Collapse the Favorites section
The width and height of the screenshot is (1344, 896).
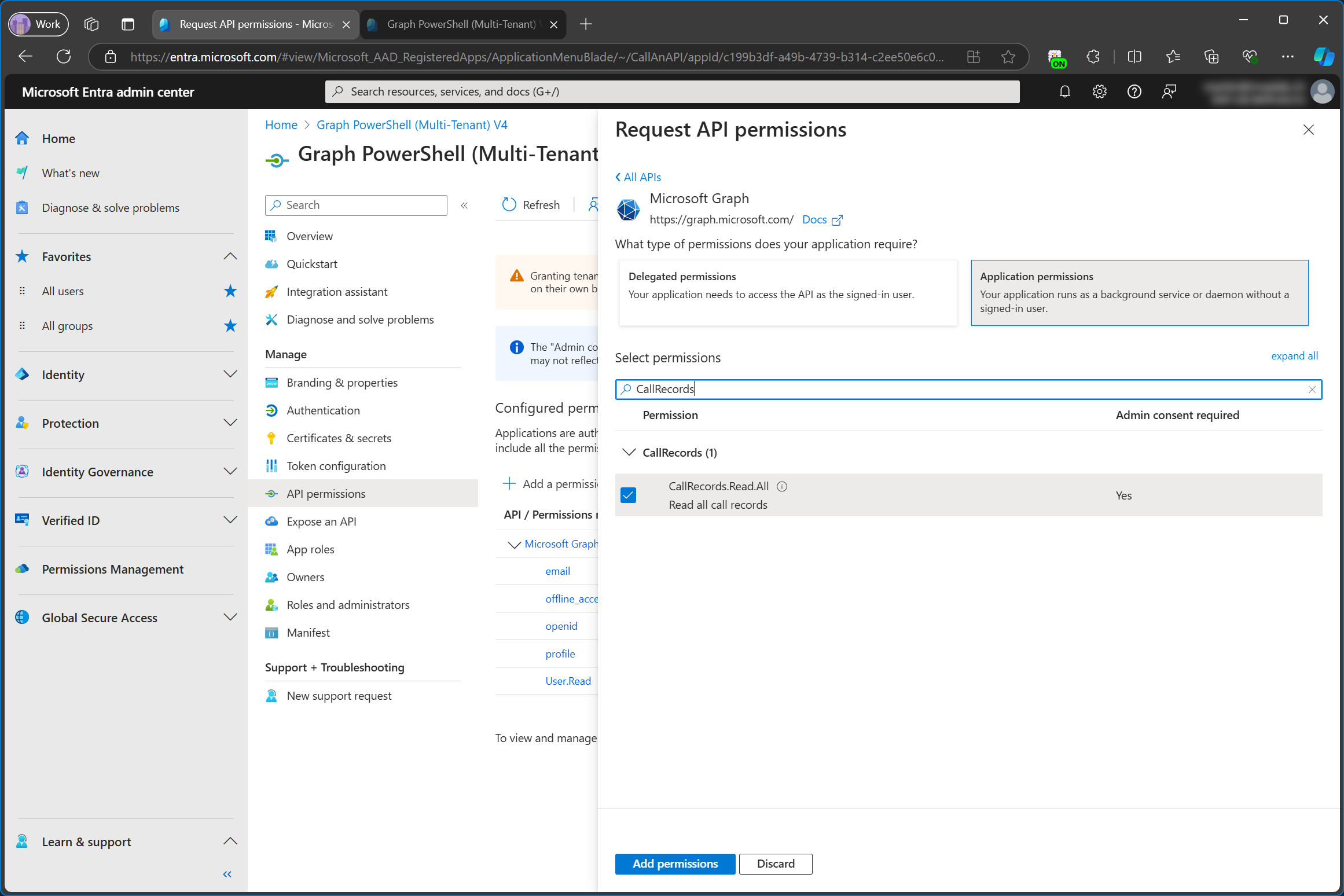pos(230,256)
